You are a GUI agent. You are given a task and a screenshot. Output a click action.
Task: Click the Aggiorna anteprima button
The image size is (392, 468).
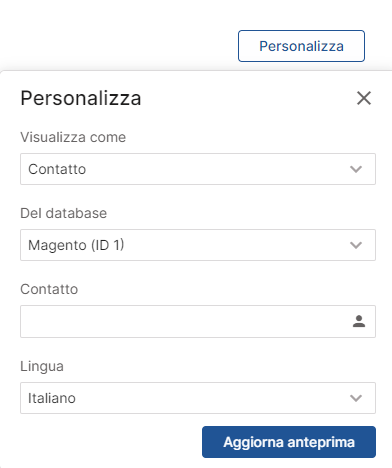point(289,442)
